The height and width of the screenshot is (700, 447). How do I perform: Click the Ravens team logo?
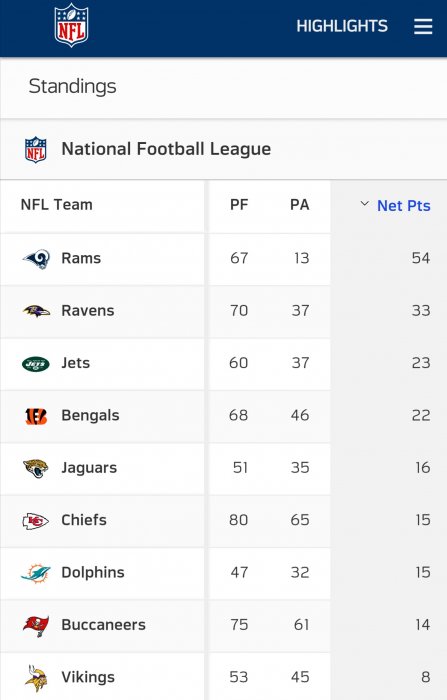(x=36, y=311)
